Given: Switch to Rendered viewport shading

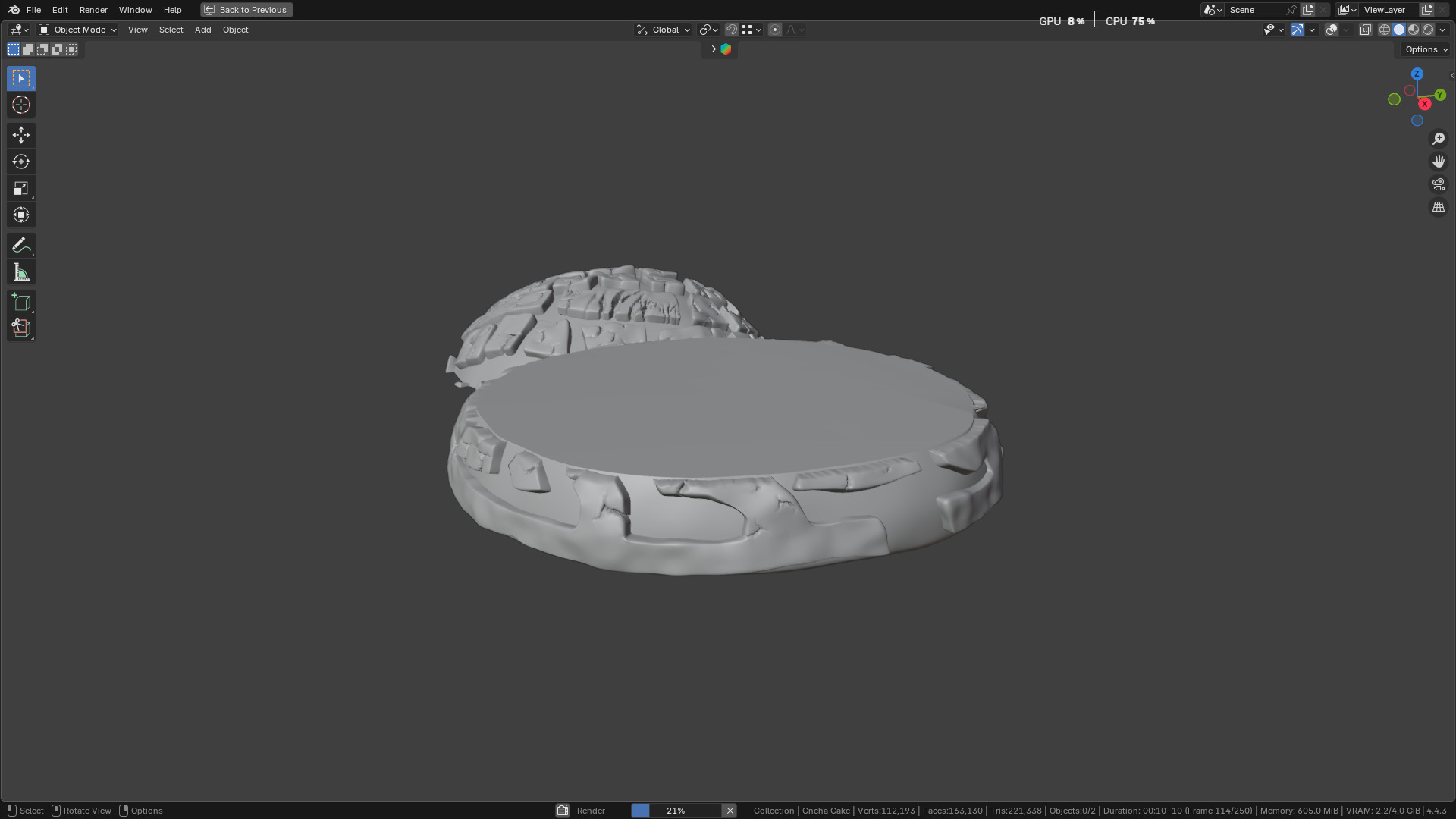Looking at the screenshot, I should [1428, 30].
